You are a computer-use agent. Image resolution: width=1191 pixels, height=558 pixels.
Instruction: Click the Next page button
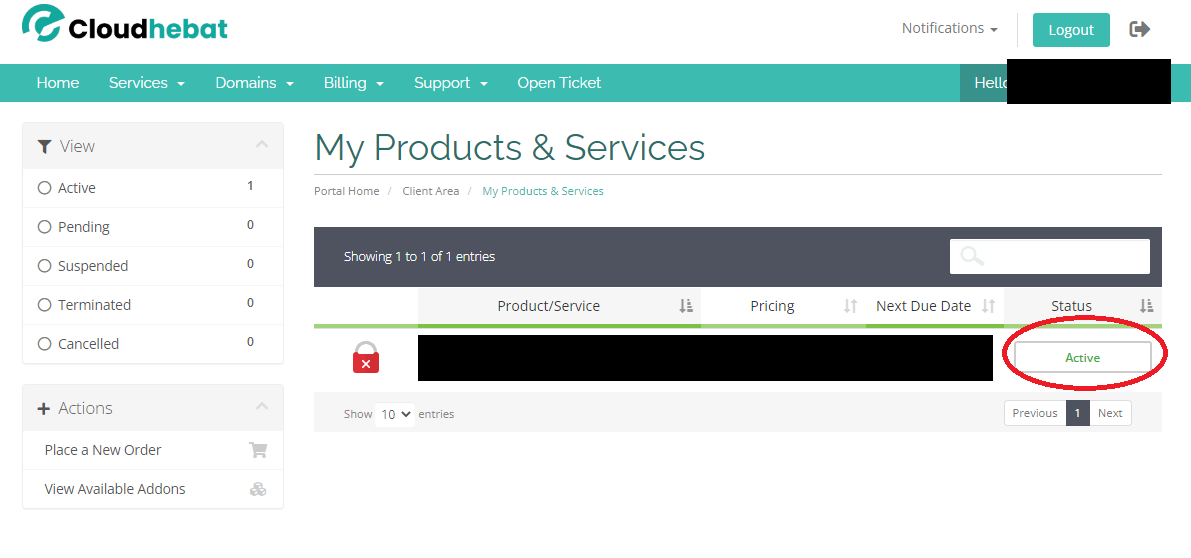[x=1110, y=413]
